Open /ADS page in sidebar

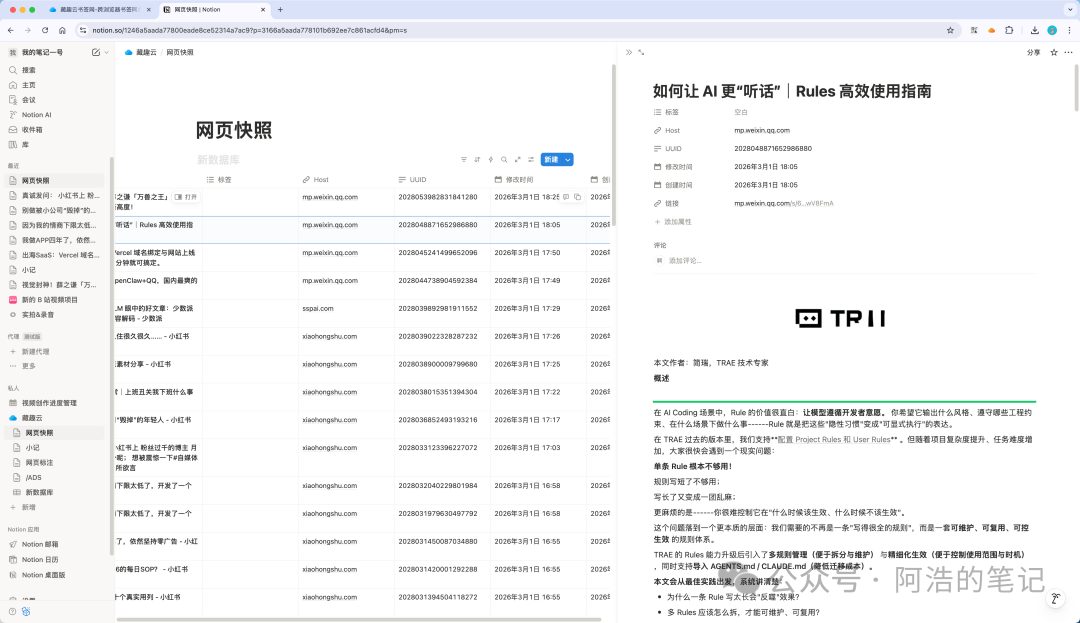pos(34,478)
